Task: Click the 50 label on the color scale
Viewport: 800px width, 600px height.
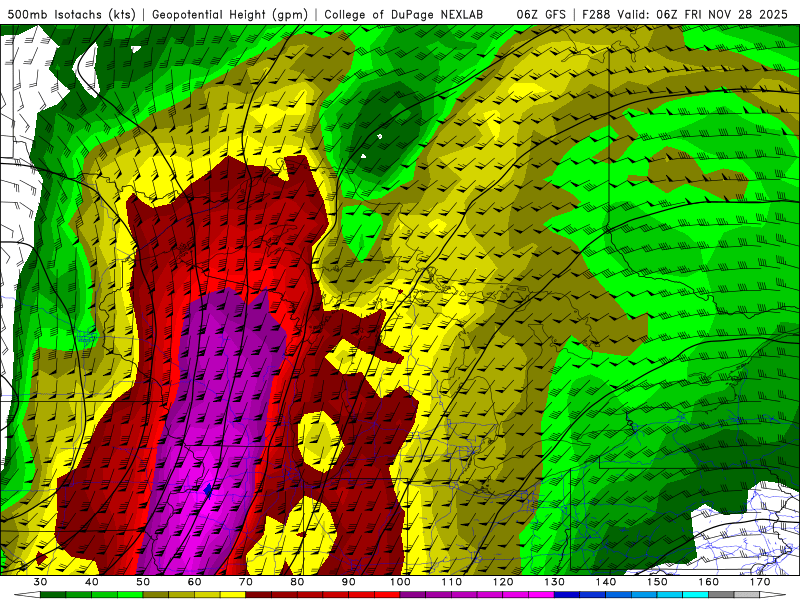Action: 143,582
